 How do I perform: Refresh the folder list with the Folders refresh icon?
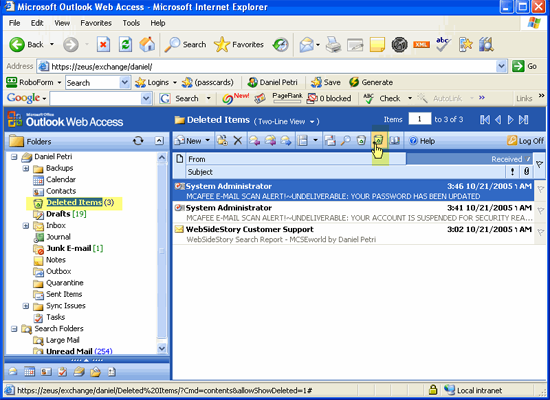click(x=138, y=141)
